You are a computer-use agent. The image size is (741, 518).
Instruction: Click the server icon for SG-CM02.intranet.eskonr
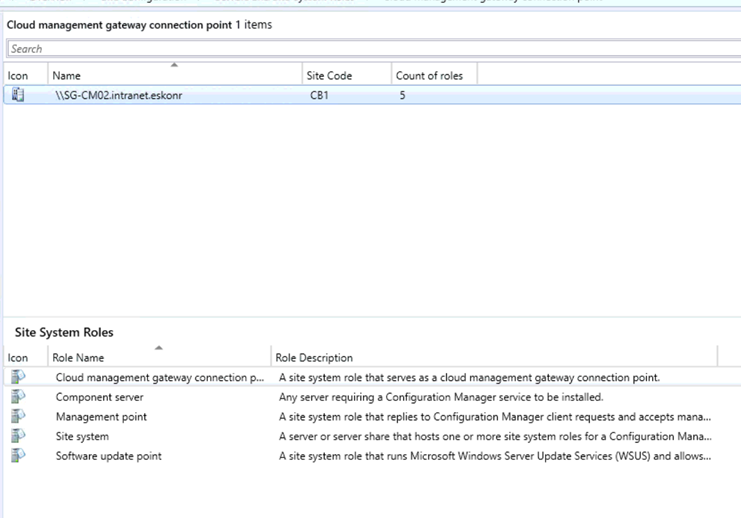17,95
